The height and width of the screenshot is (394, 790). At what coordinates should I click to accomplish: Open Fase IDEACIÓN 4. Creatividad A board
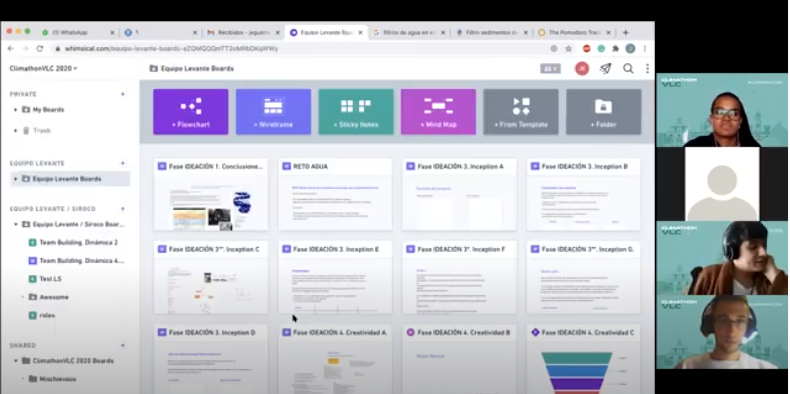click(335, 359)
